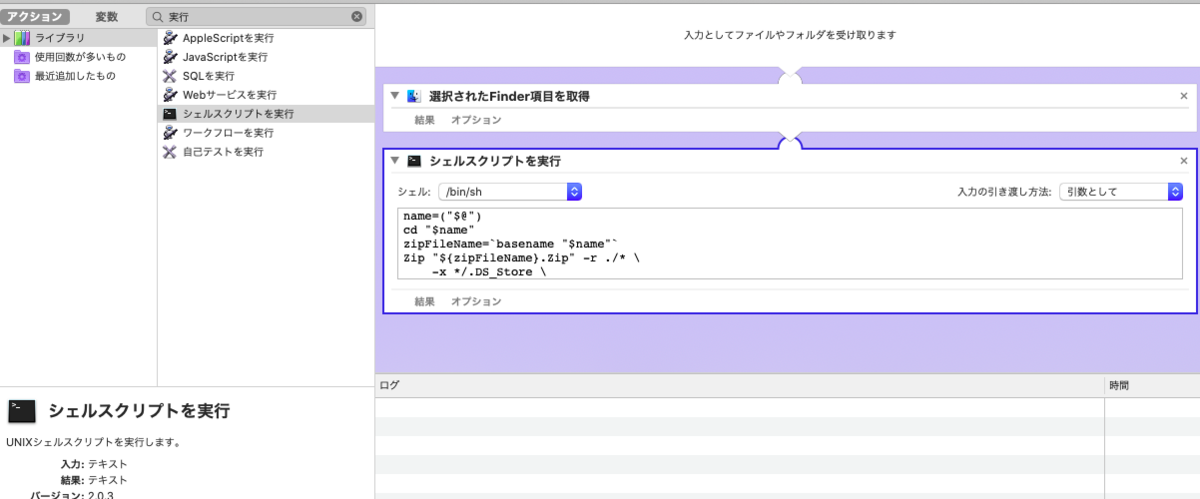Select Webサービスを実行 action text

coord(230,95)
